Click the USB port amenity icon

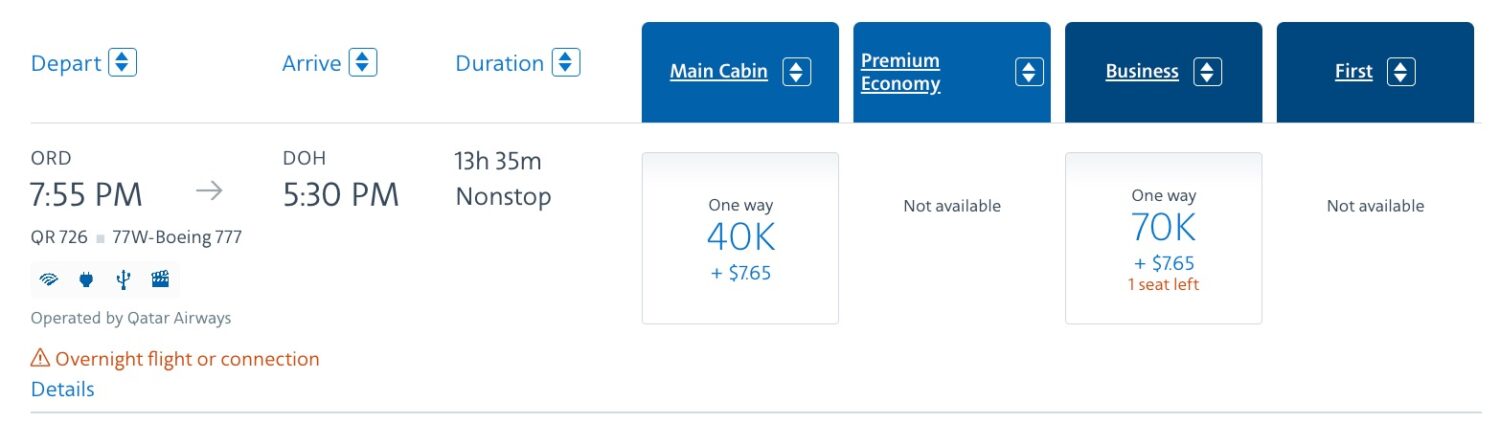point(123,280)
